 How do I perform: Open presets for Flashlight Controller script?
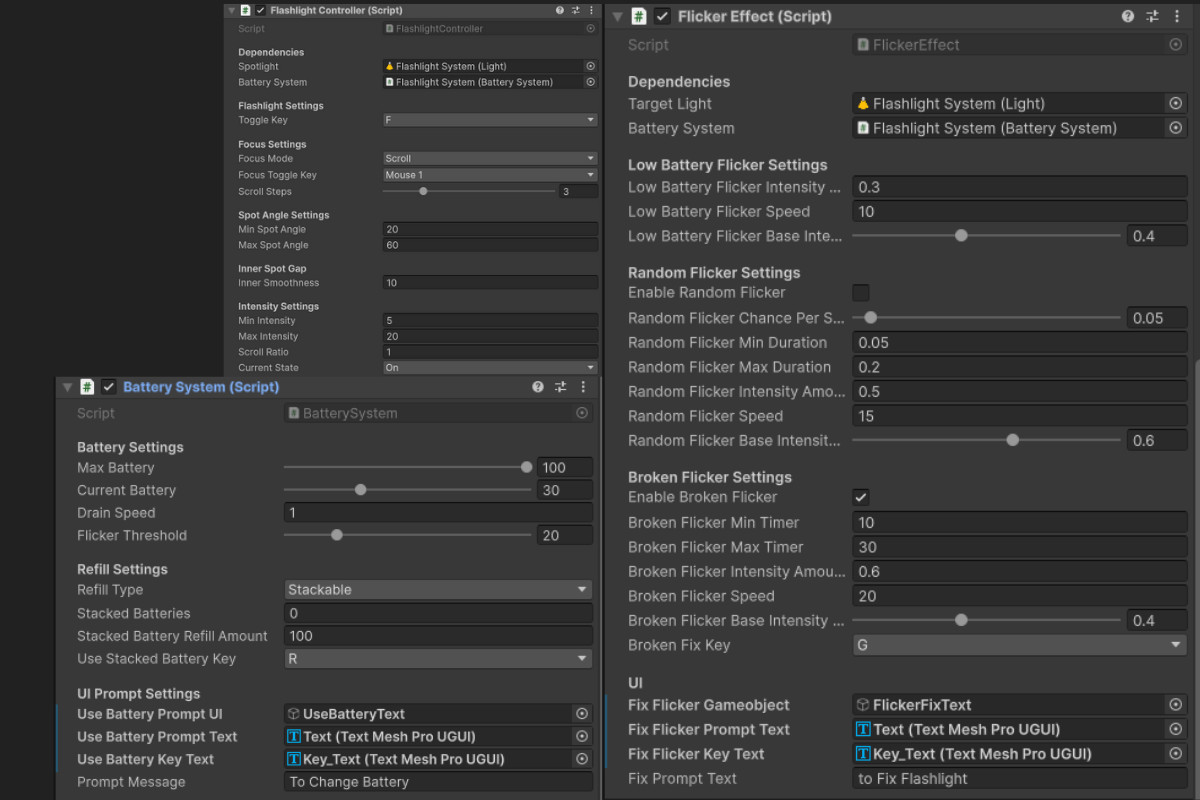click(574, 10)
